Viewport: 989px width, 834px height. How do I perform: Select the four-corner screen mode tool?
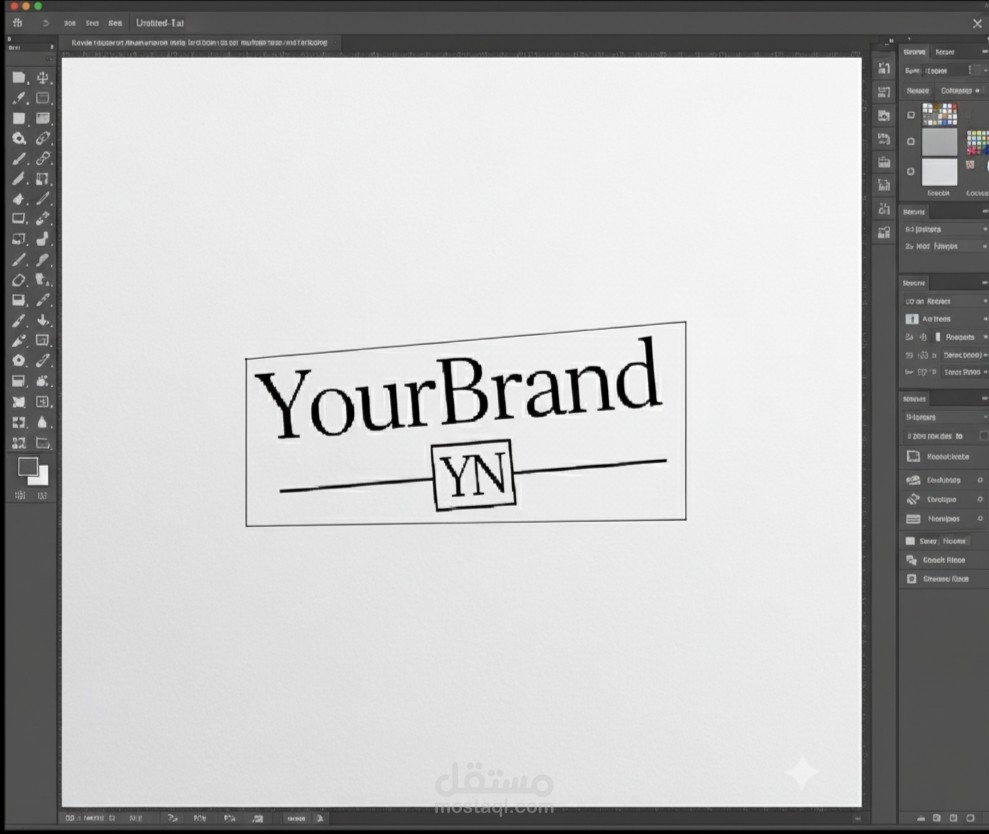pyautogui.click(x=18, y=423)
